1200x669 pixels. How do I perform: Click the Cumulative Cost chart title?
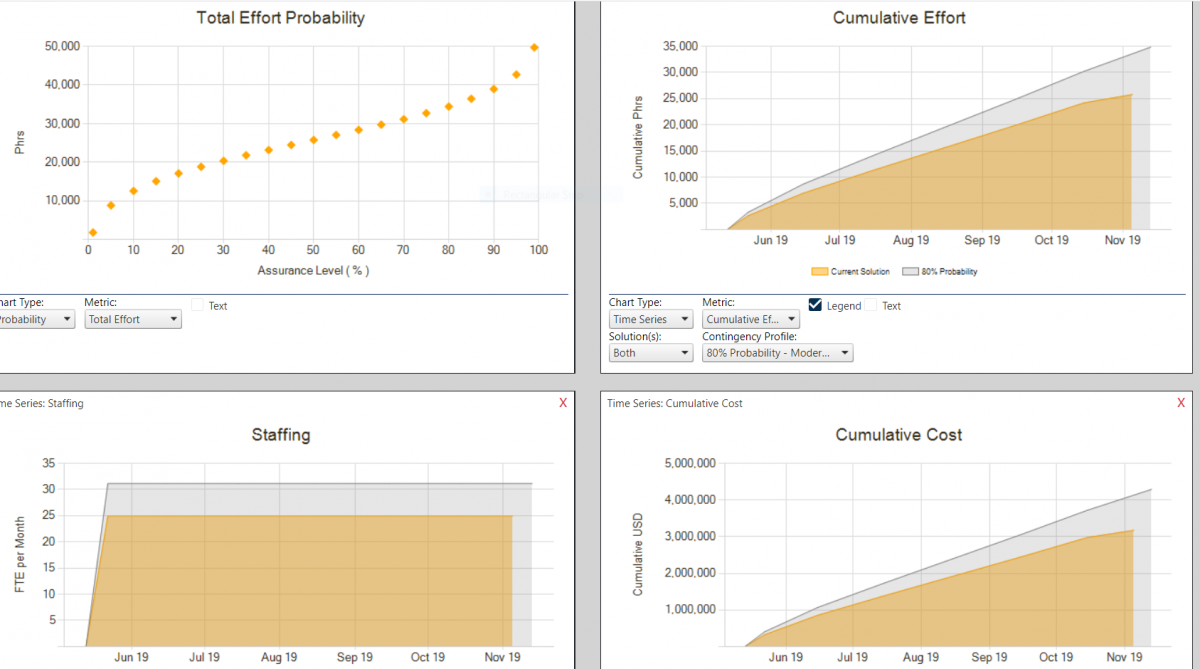coord(899,435)
